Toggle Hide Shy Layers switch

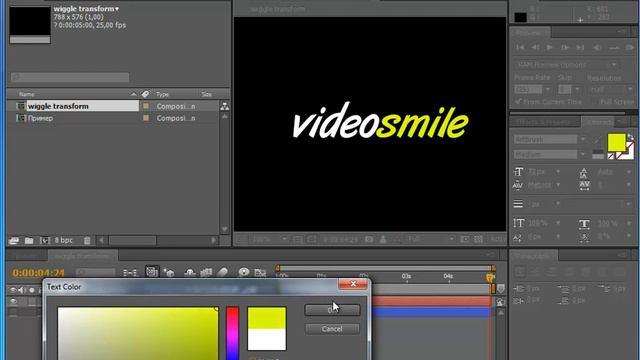pos(189,272)
